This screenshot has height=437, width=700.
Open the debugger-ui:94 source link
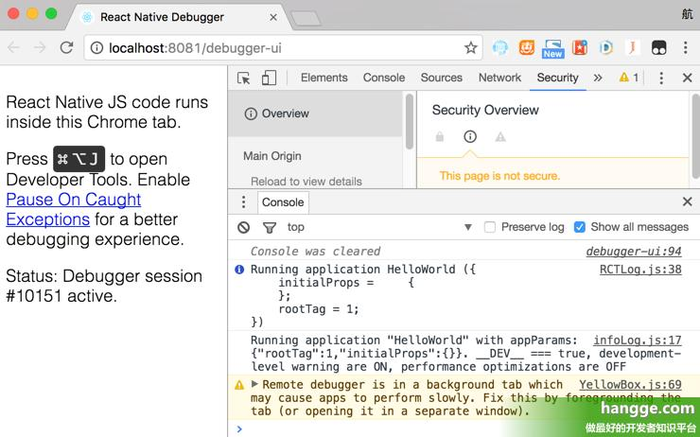click(633, 251)
